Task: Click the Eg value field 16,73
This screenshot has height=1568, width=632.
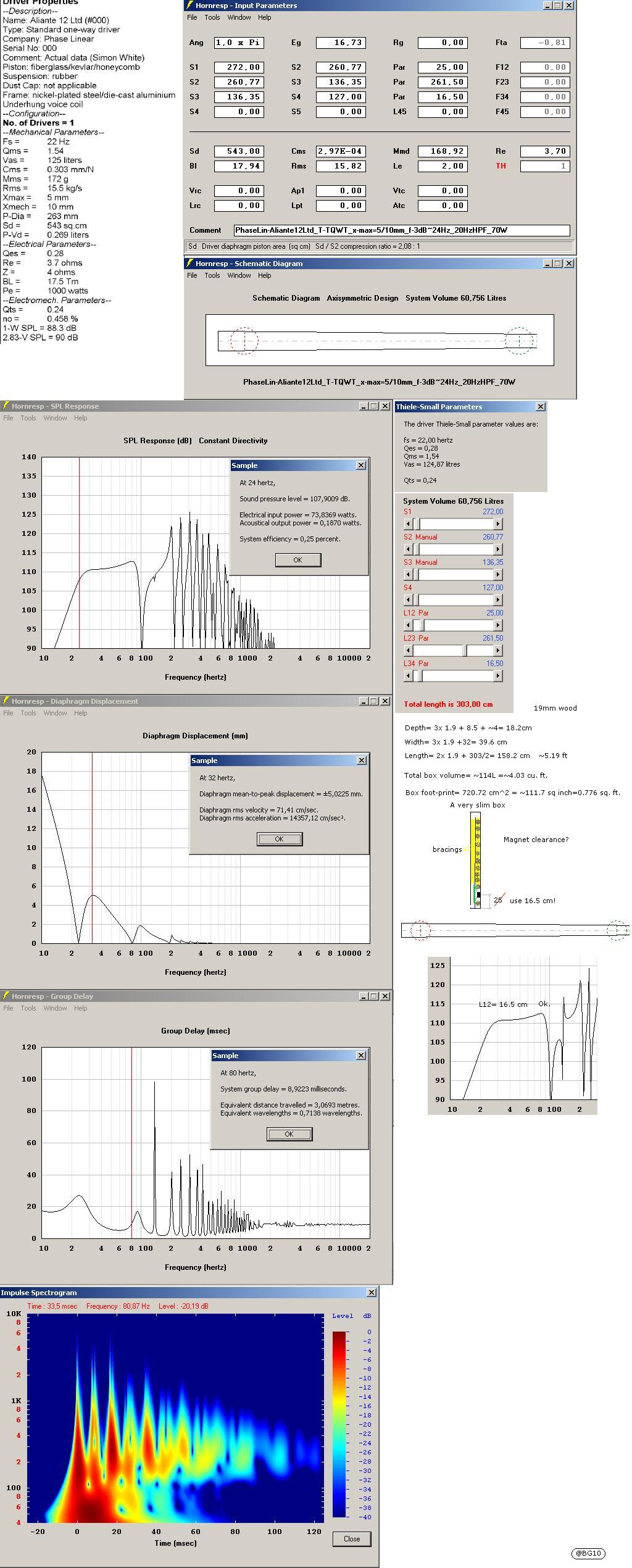Action: point(341,43)
